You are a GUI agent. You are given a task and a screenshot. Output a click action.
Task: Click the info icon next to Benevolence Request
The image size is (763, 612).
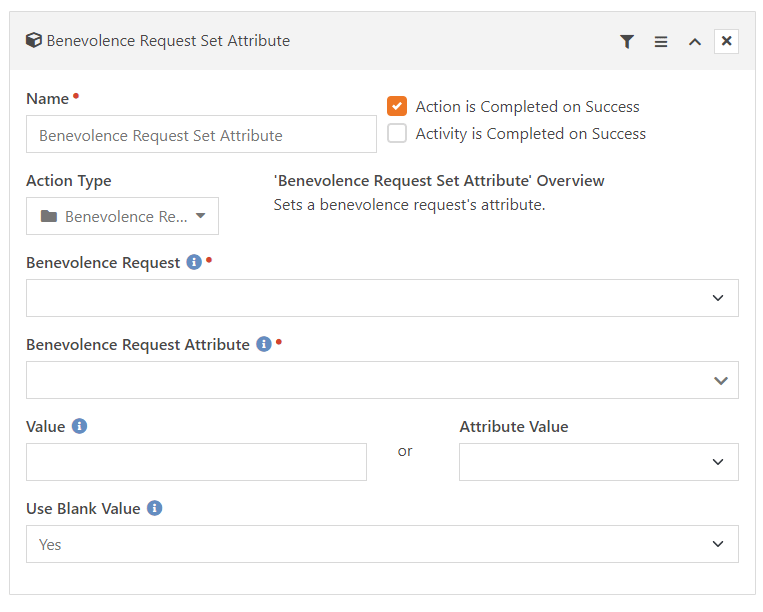pos(194,262)
